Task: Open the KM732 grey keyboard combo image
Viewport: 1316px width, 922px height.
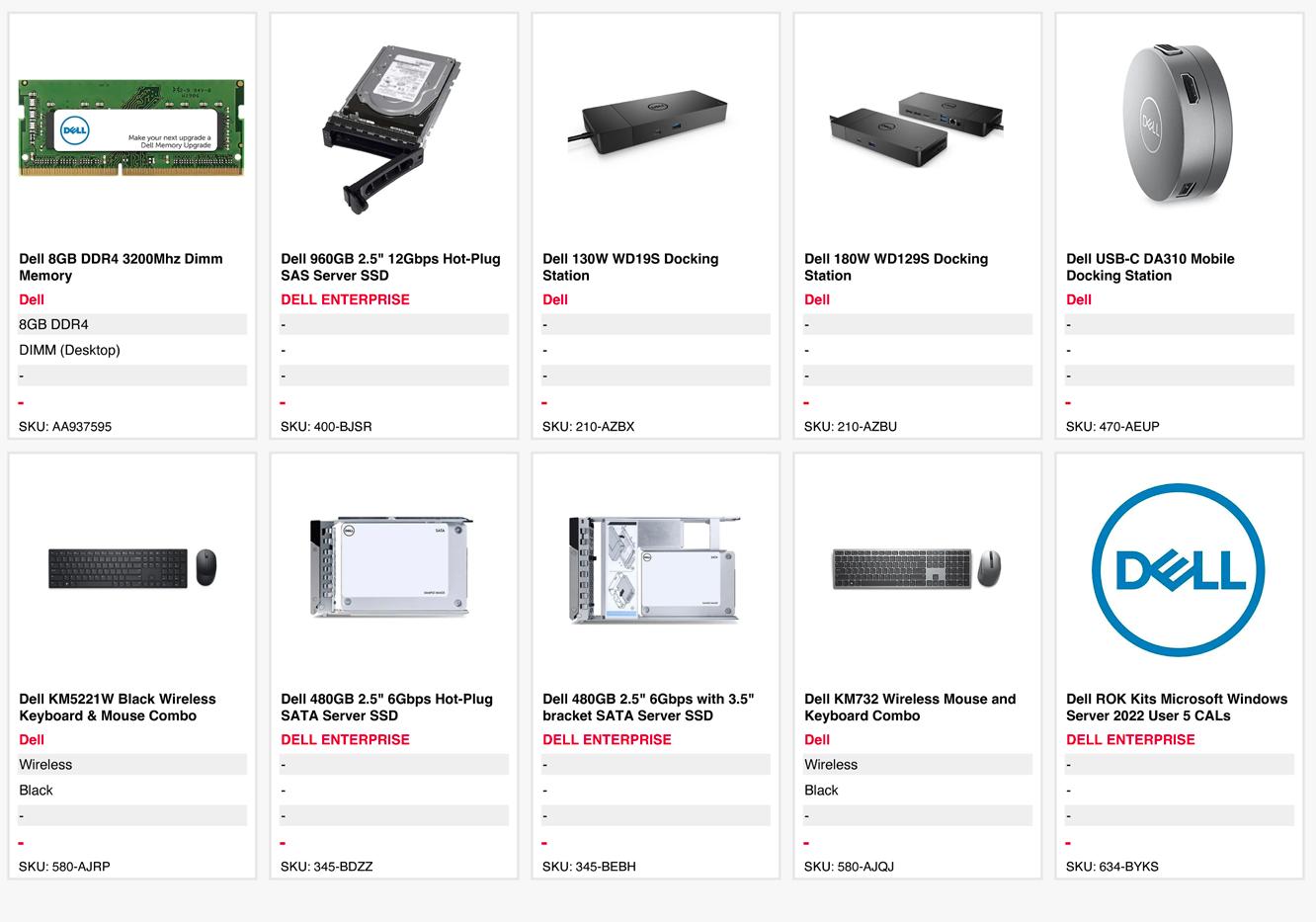Action: click(x=917, y=569)
